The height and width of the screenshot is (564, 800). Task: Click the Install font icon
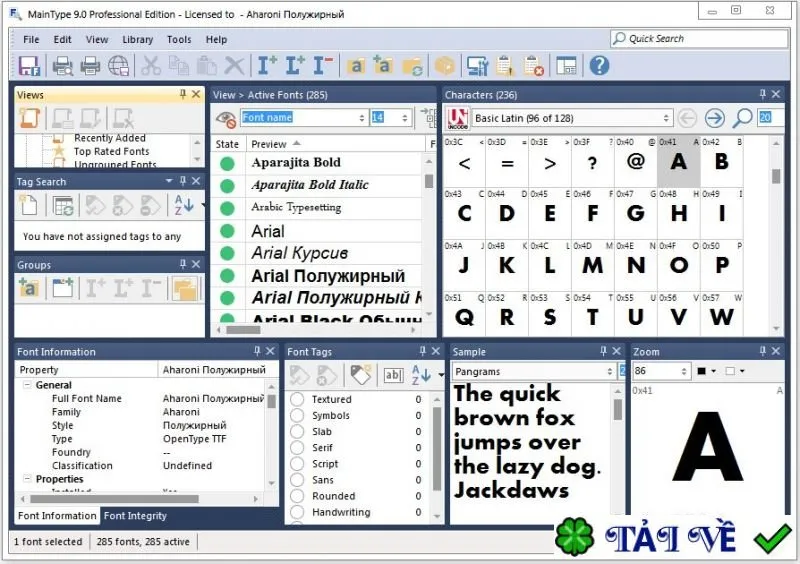(x=267, y=66)
